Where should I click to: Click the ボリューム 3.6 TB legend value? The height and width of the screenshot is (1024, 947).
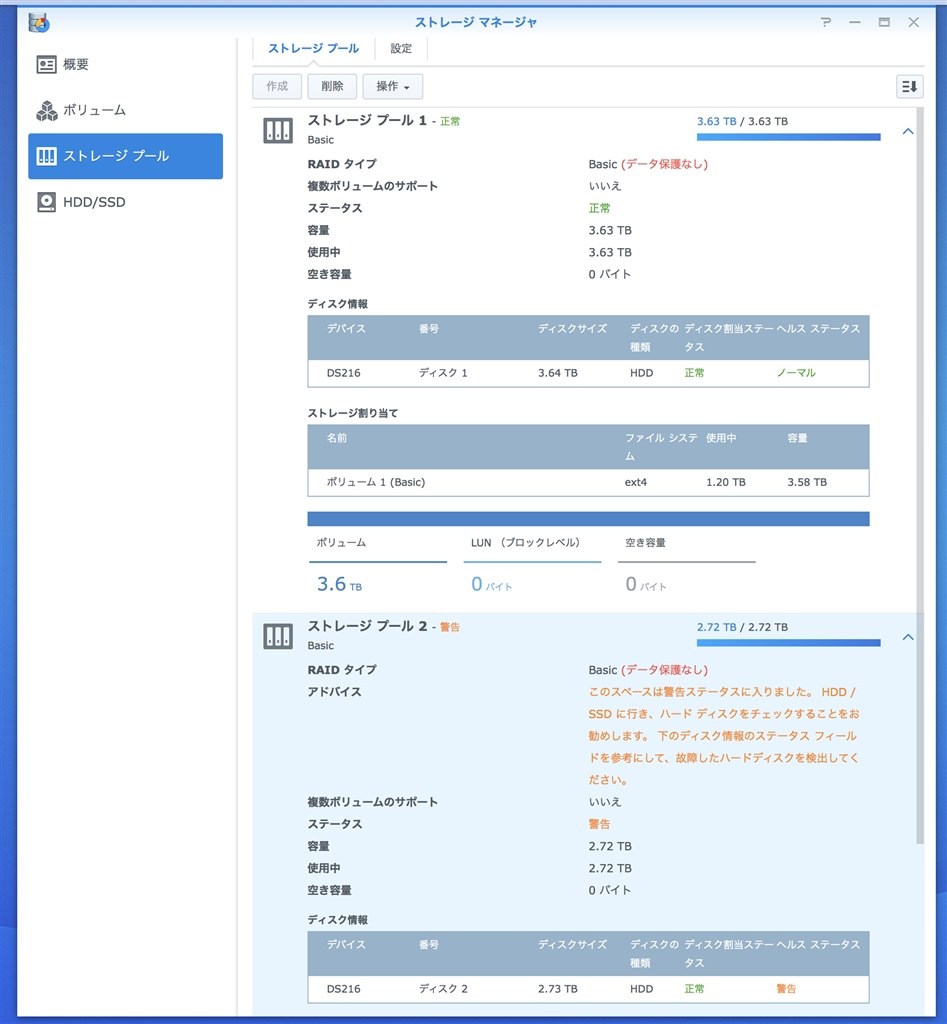(x=339, y=584)
